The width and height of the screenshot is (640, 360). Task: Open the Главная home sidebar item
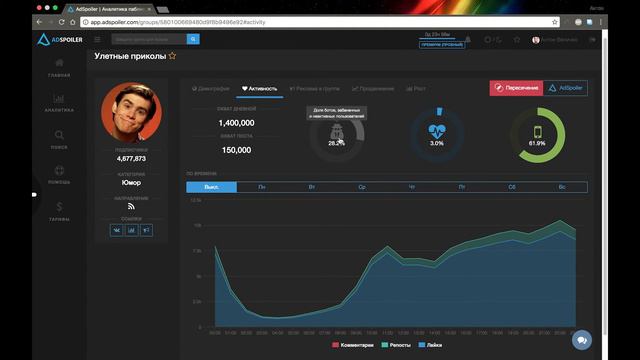click(x=59, y=68)
